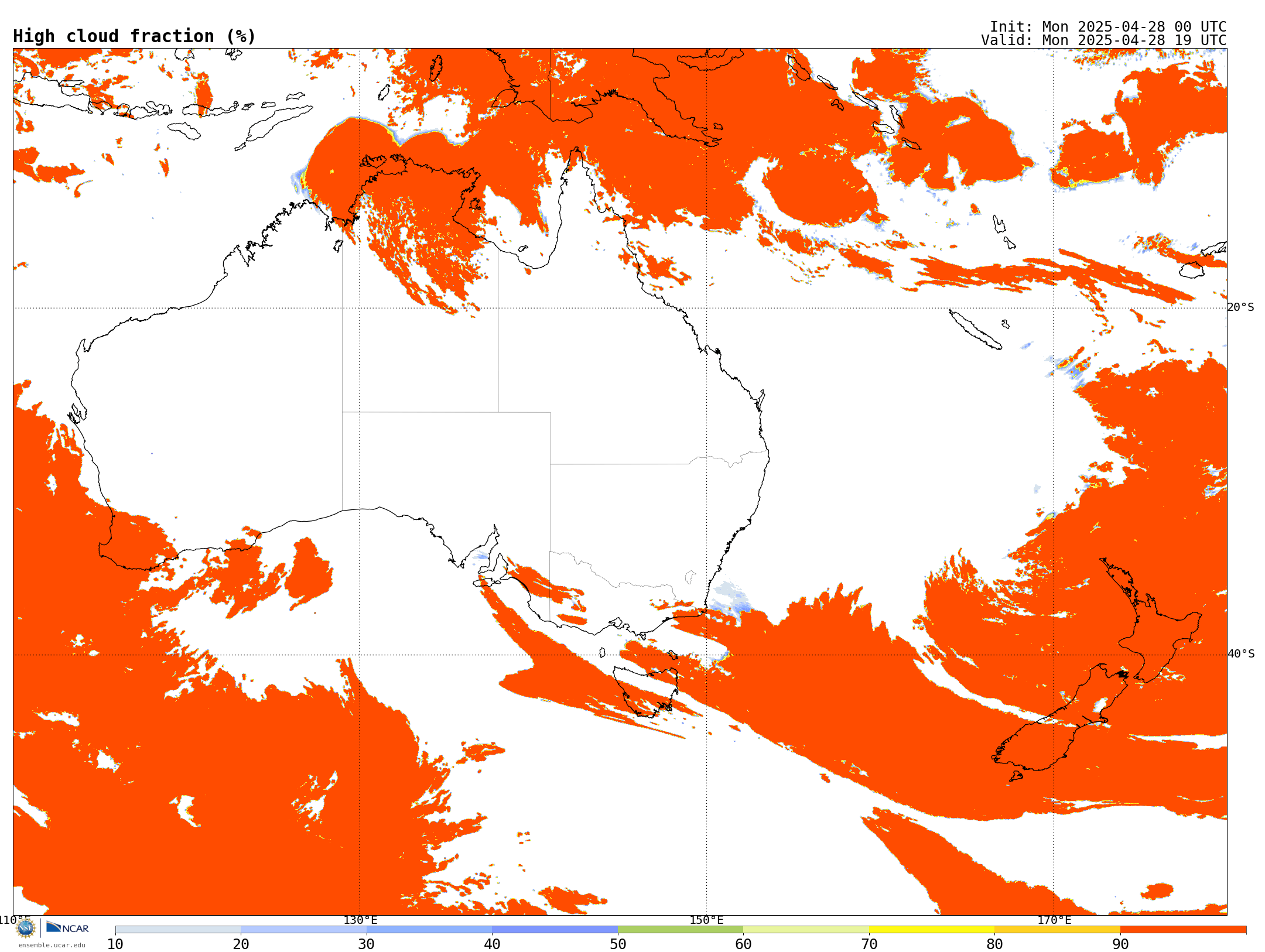1265x952 pixels.
Task: Click the colorbar tick label 60
Action: pos(743,944)
